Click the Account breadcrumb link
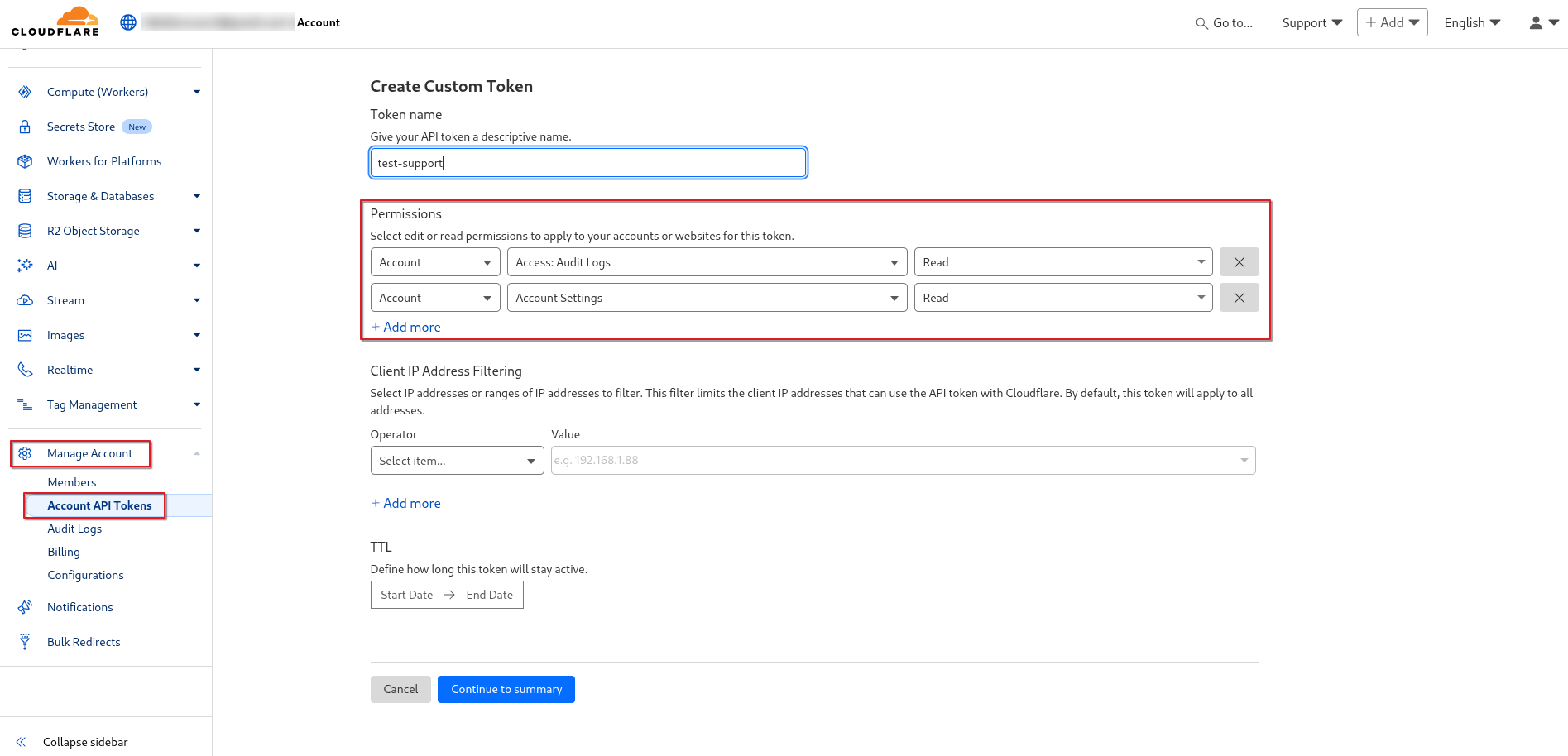Image resolution: width=1568 pixels, height=756 pixels. tap(319, 22)
